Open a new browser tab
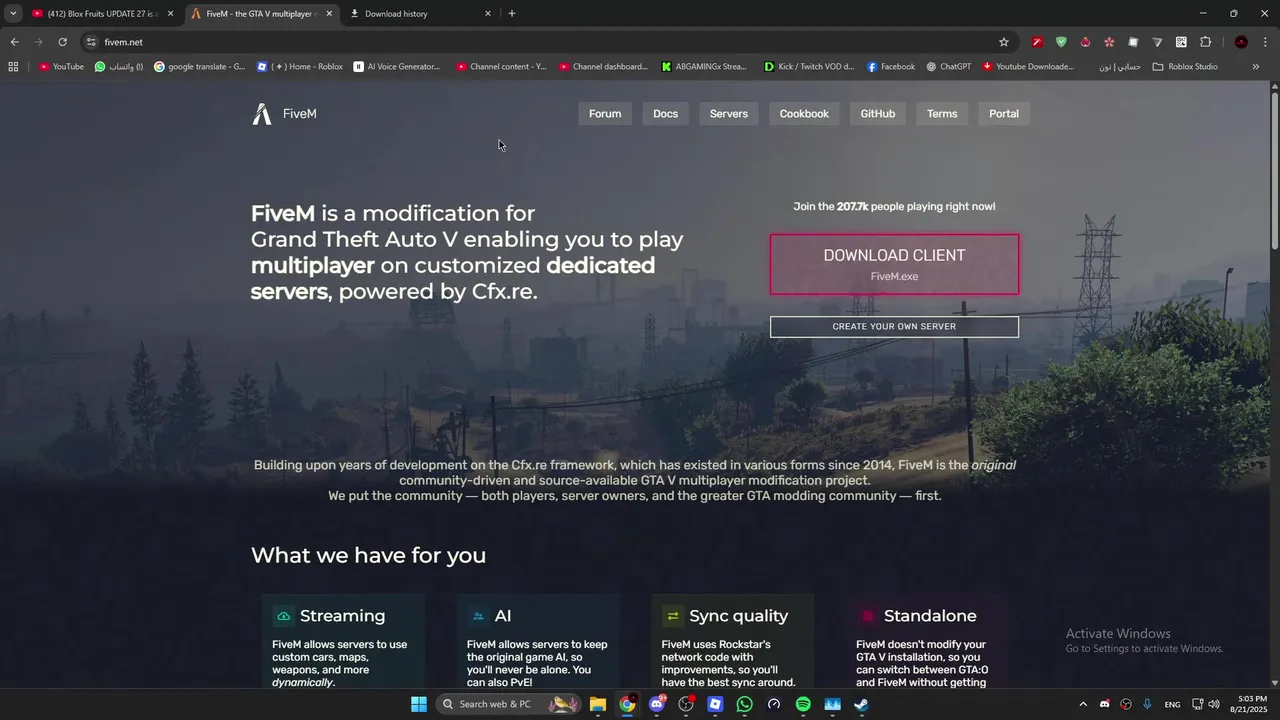The image size is (1280, 720). point(512,13)
